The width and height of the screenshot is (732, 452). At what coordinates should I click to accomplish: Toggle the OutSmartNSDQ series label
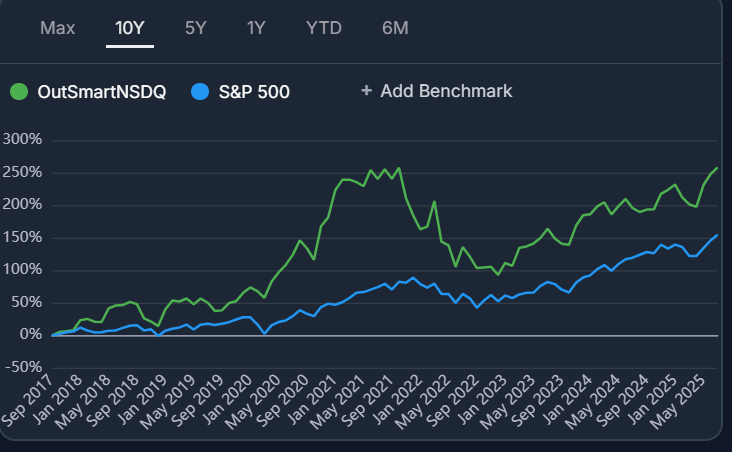tap(101, 91)
